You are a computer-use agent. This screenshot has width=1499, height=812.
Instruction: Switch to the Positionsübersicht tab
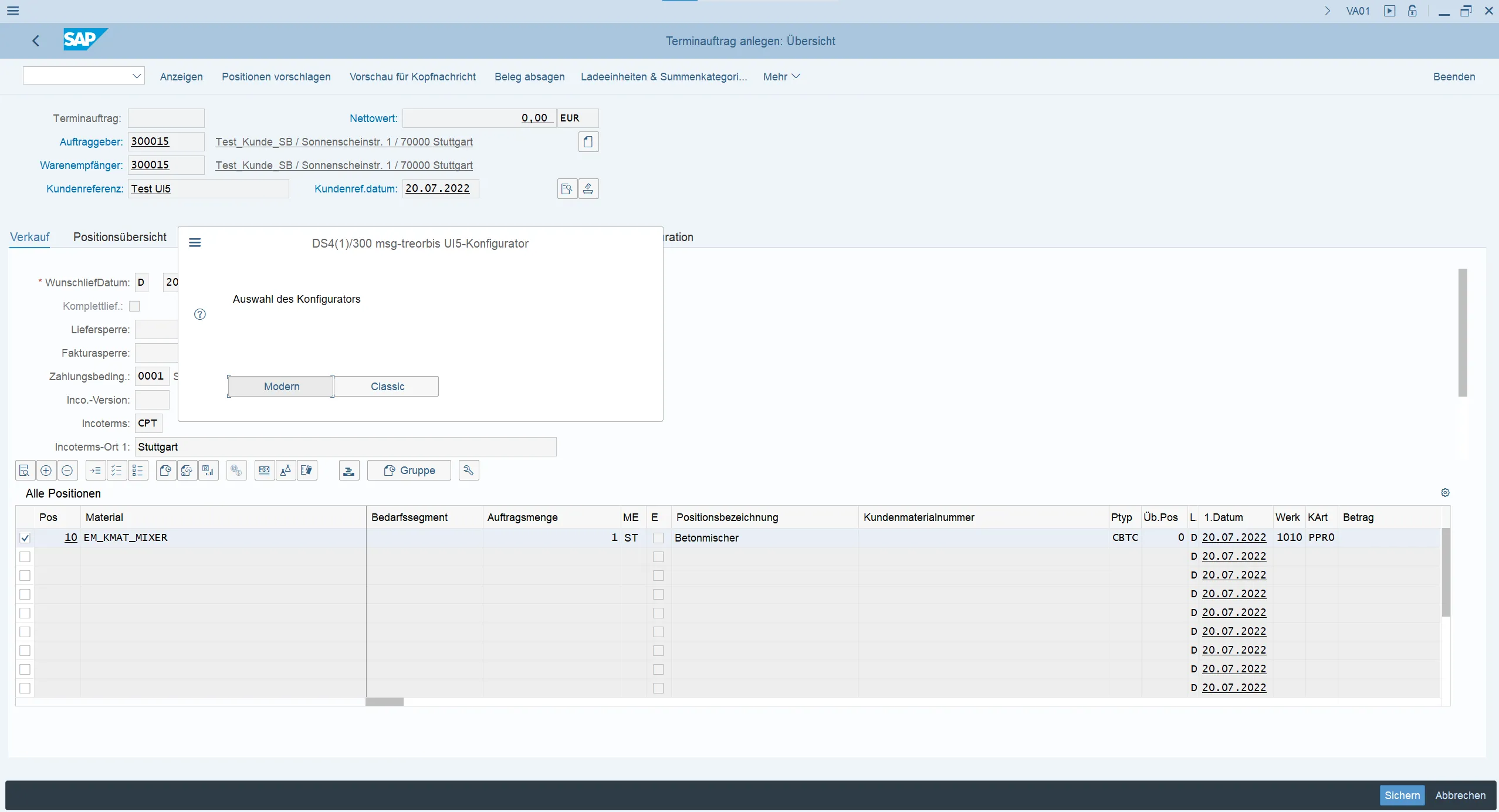pyautogui.click(x=120, y=237)
